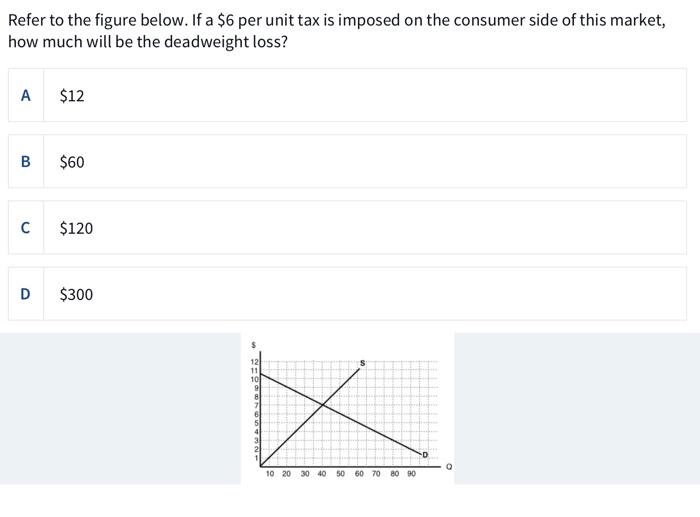Image resolution: width=700 pixels, height=517 pixels.
Task: Click the deadweight loss question text
Action: point(337,31)
